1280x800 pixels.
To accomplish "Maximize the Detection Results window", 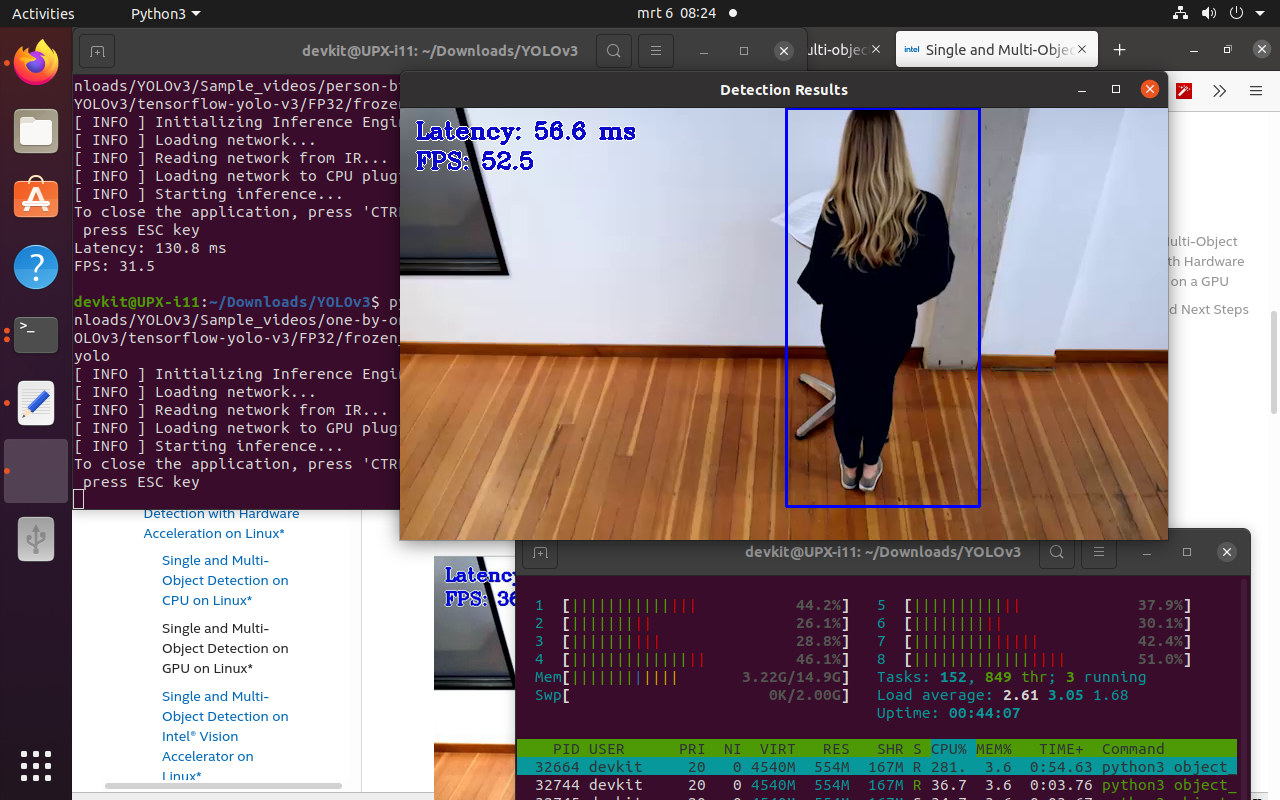I will pos(1116,90).
